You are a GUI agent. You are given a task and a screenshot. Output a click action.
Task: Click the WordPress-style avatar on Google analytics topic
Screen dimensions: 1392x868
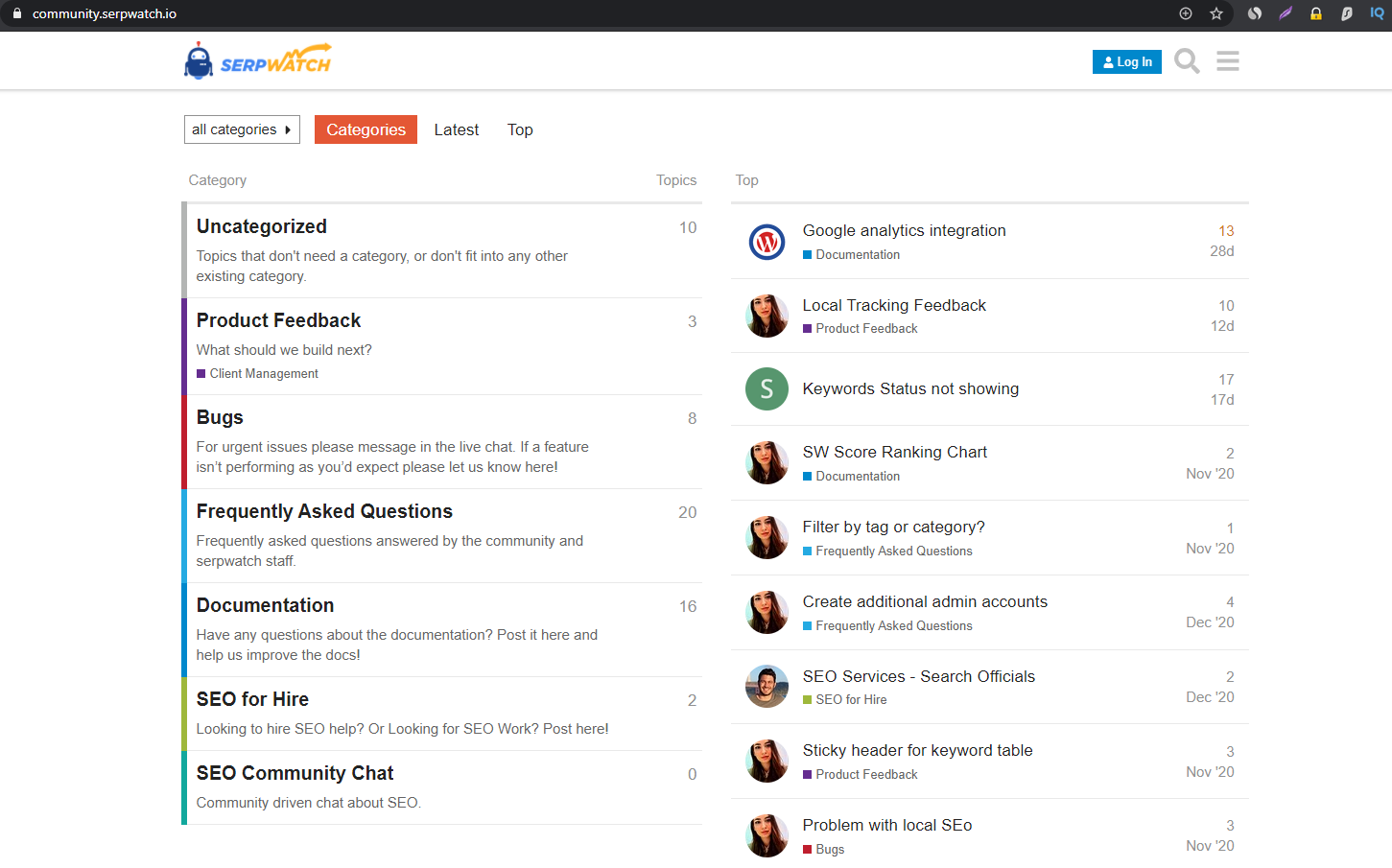click(767, 242)
